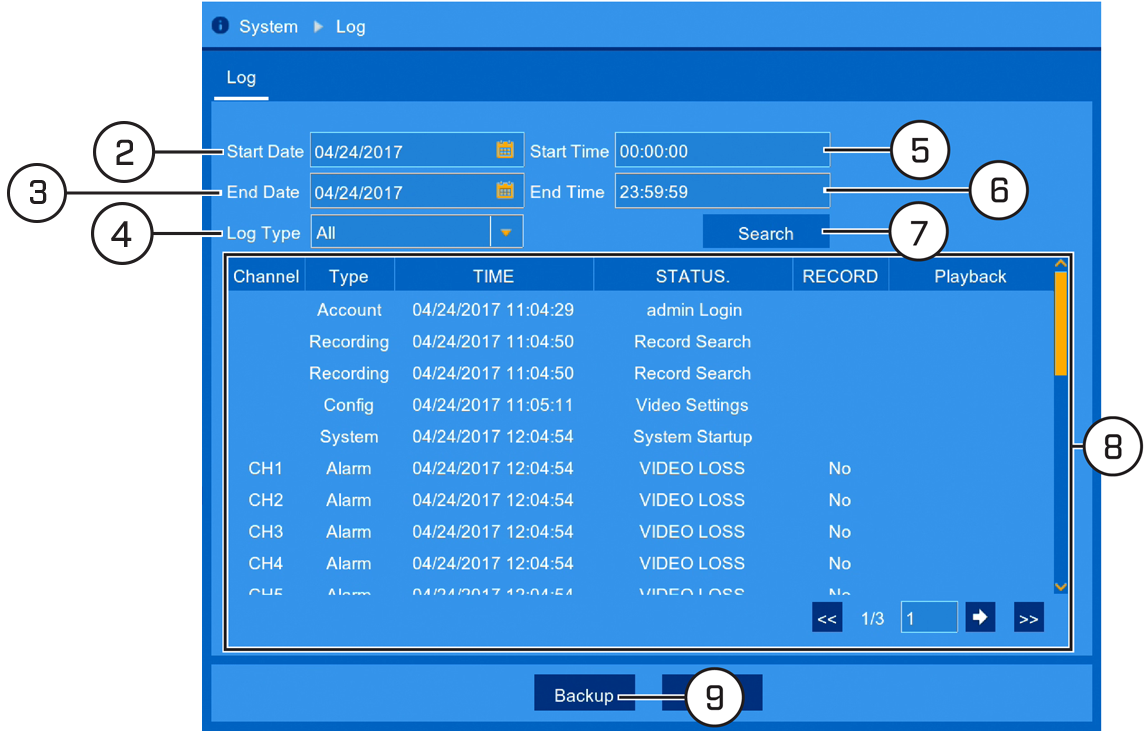Click the Channel column header
This screenshot has height=731, width=1145.
pos(266,276)
